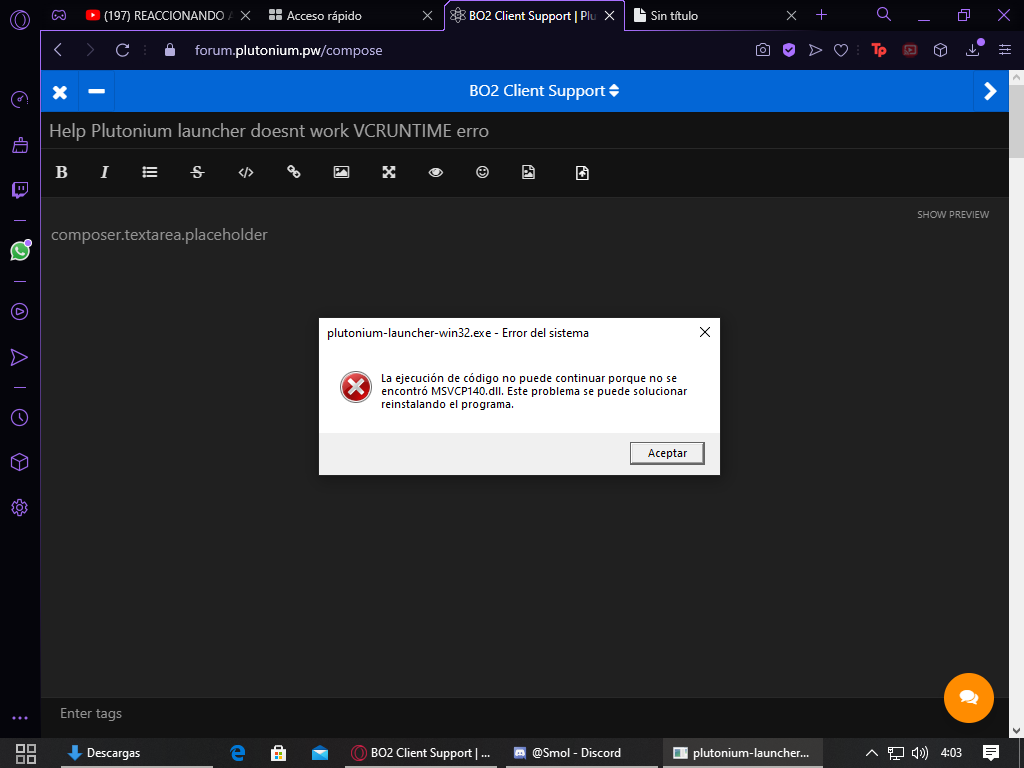Open Descargas from the taskbar
The image size is (1024, 768).
[136, 753]
